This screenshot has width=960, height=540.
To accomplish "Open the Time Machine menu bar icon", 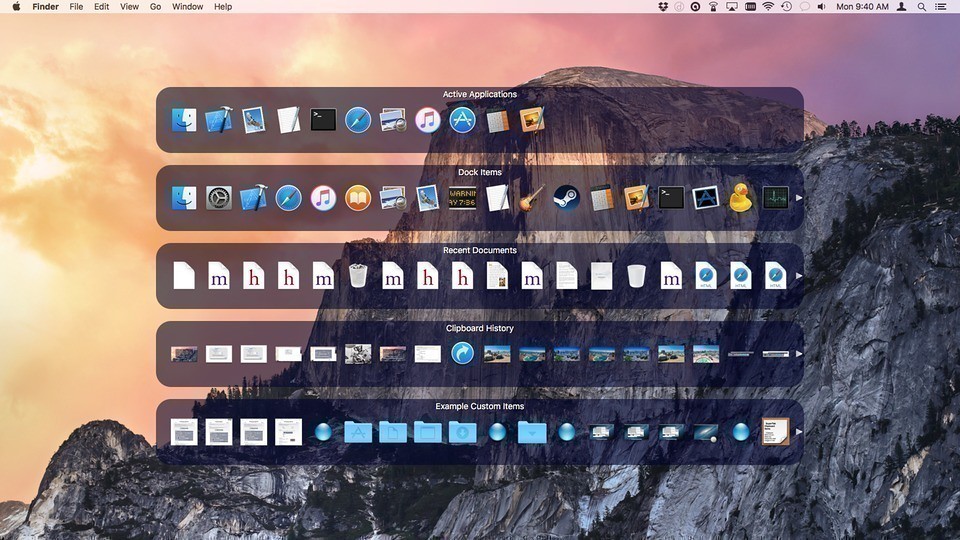I will (x=787, y=7).
